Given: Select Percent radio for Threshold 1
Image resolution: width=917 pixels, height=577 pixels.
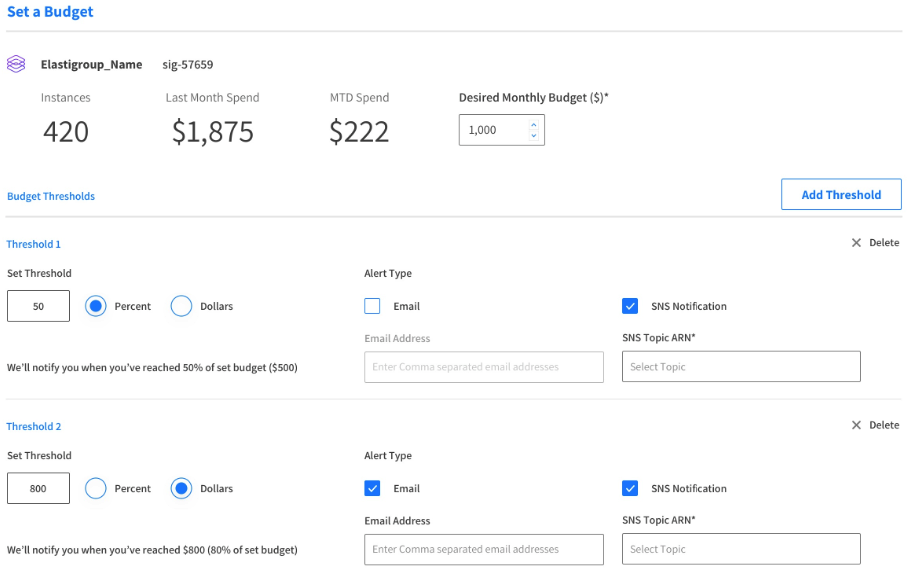Looking at the screenshot, I should pyautogui.click(x=95, y=306).
